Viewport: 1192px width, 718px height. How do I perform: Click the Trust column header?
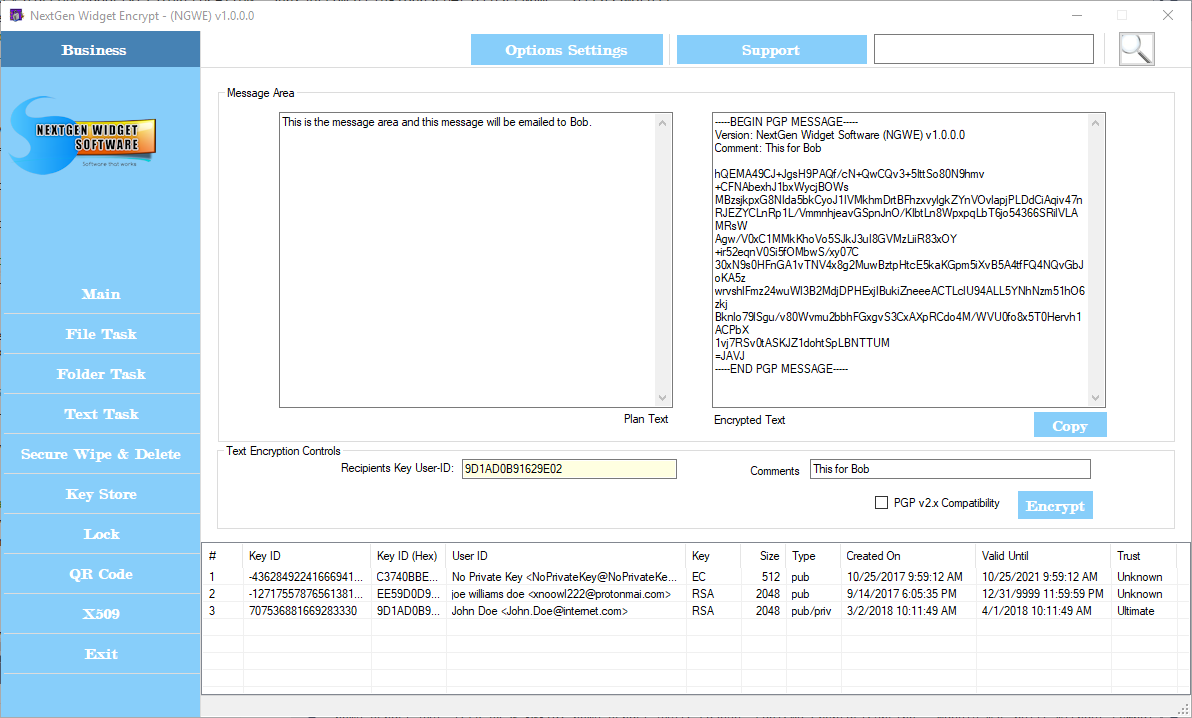pyautogui.click(x=1146, y=556)
